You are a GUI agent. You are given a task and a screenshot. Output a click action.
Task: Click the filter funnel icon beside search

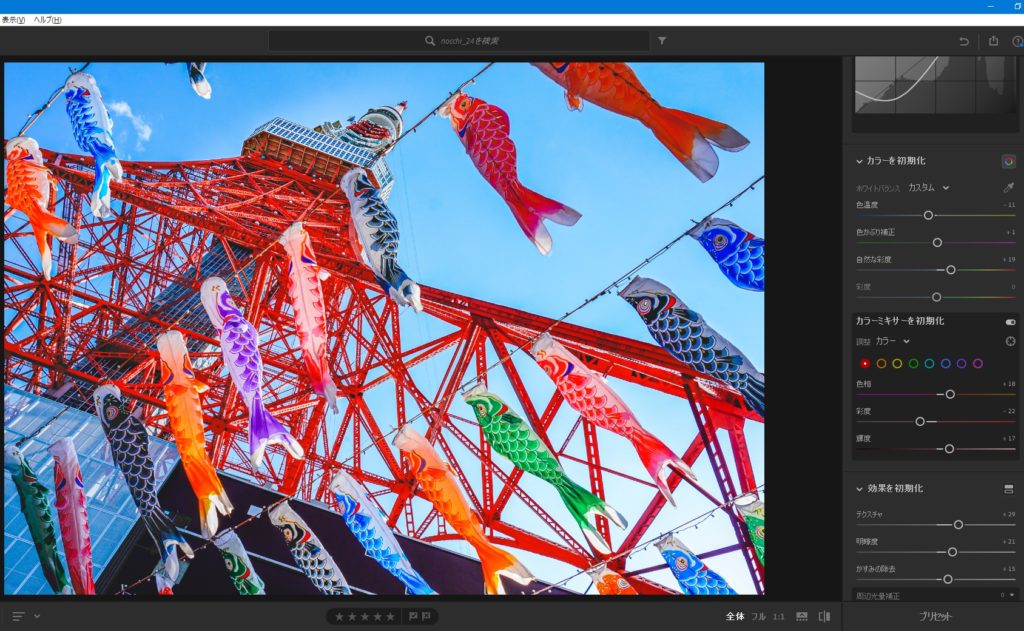(x=662, y=40)
